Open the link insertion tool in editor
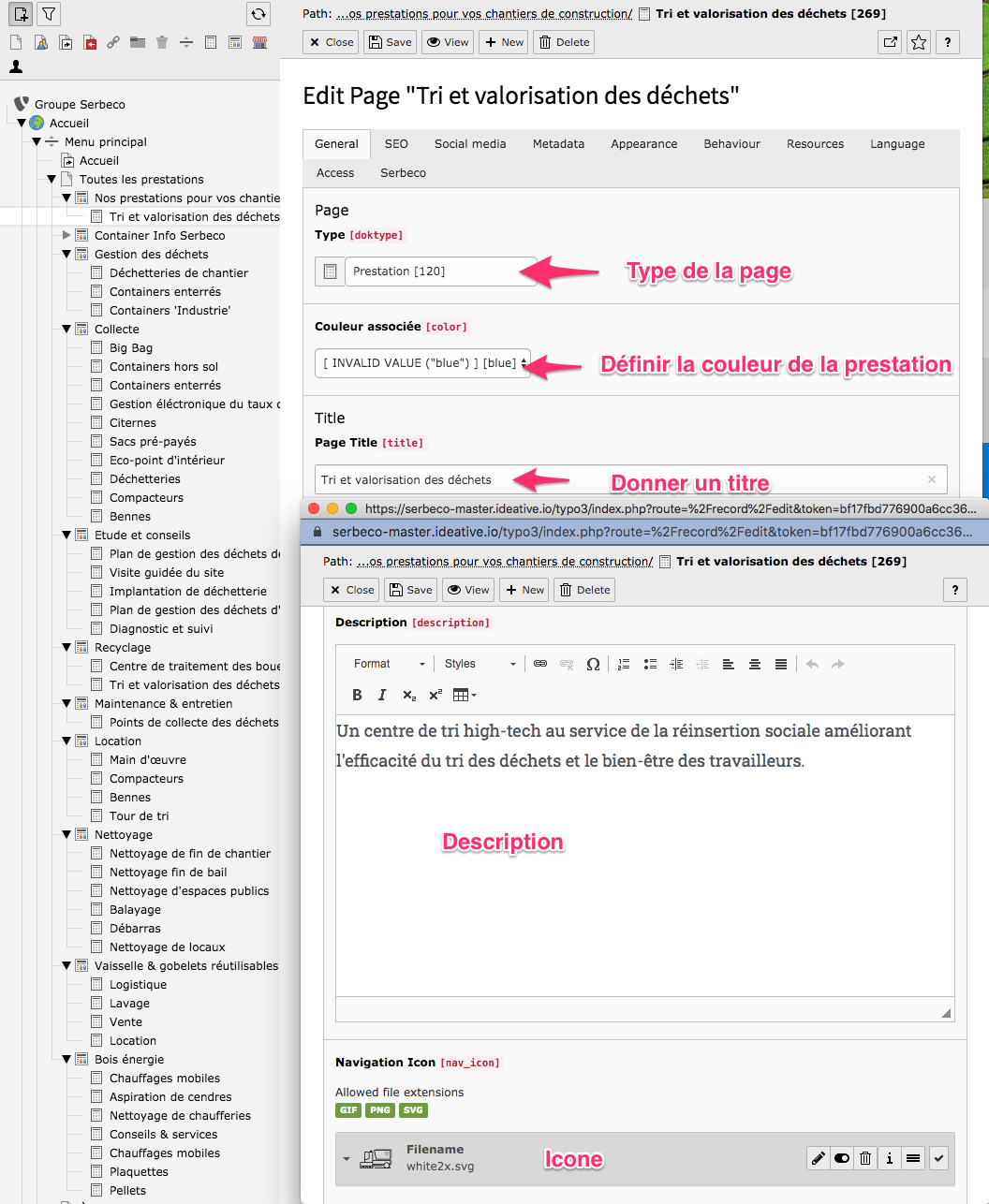This screenshot has height=1204, width=989. (540, 664)
